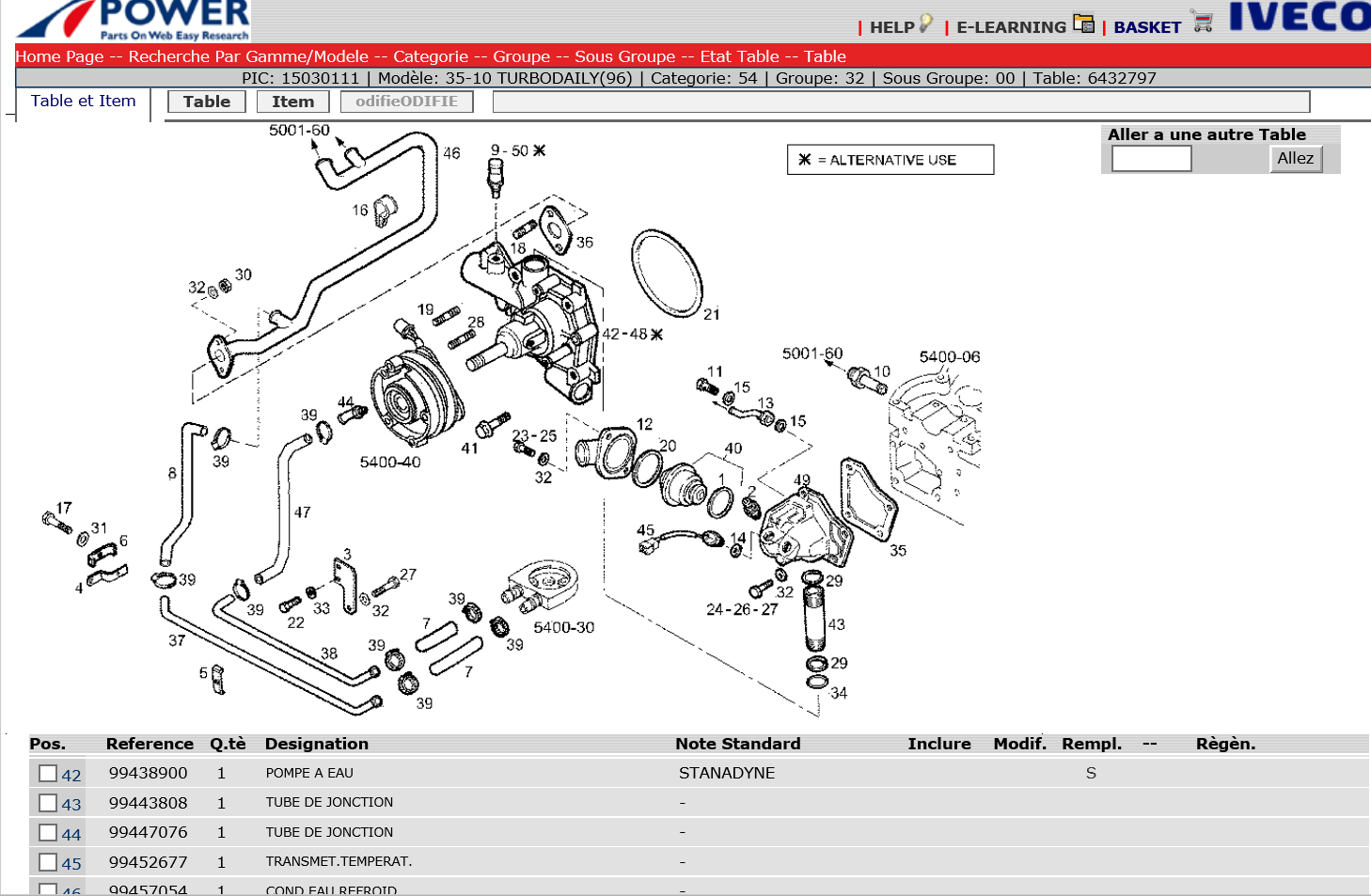Click the long empty text field beside odifieODIFIE

click(x=900, y=102)
